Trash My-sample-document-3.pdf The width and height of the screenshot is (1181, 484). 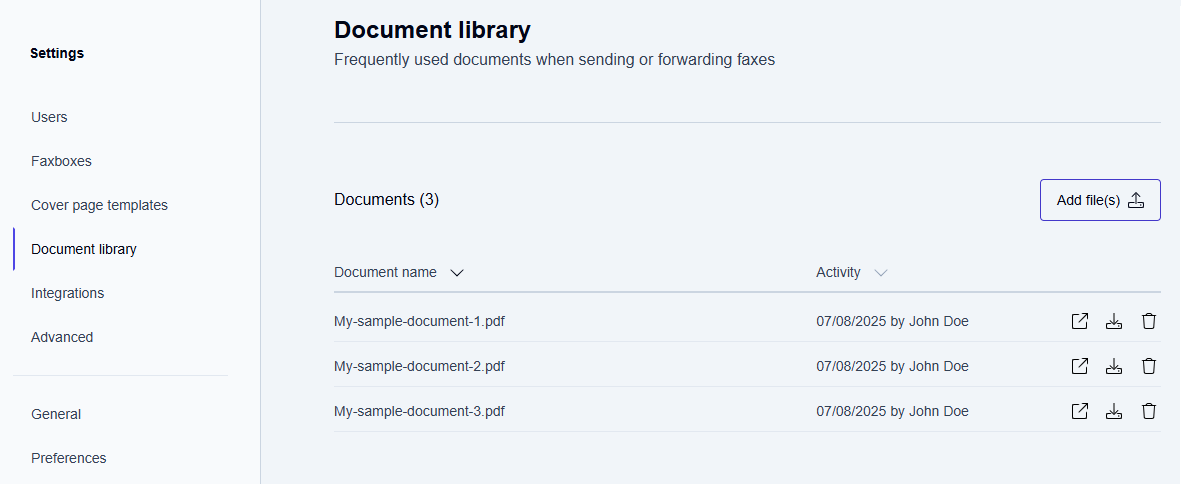point(1149,411)
